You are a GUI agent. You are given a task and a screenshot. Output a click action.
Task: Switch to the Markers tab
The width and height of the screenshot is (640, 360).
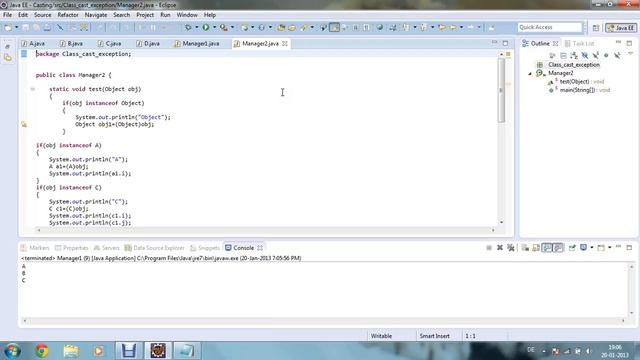(35, 248)
